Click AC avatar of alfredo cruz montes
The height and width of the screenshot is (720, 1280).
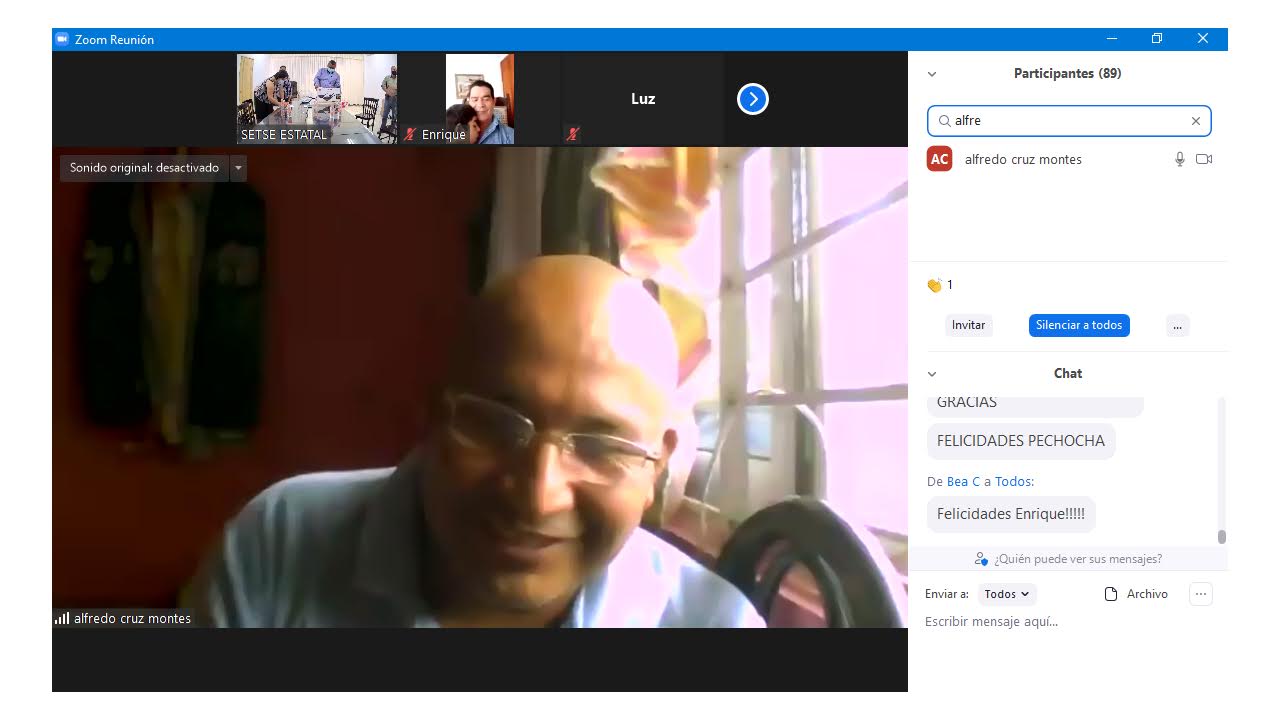[x=939, y=159]
